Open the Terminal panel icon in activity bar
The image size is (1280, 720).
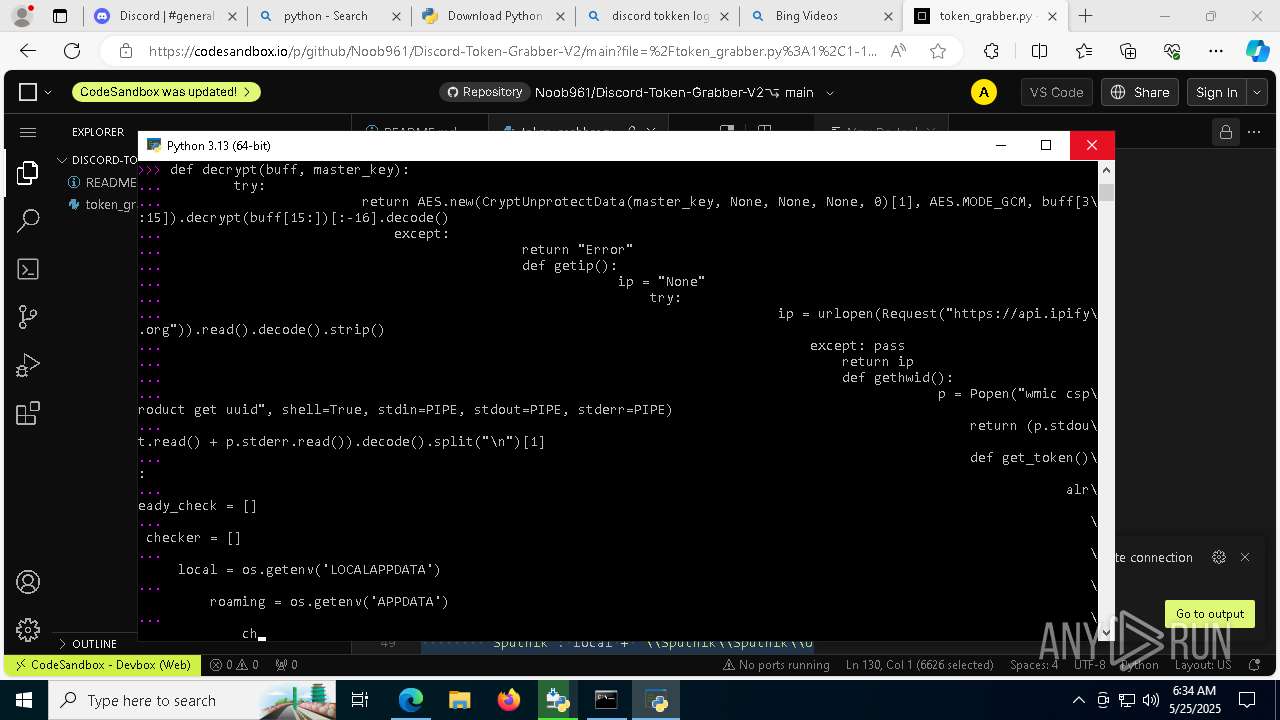[28, 269]
